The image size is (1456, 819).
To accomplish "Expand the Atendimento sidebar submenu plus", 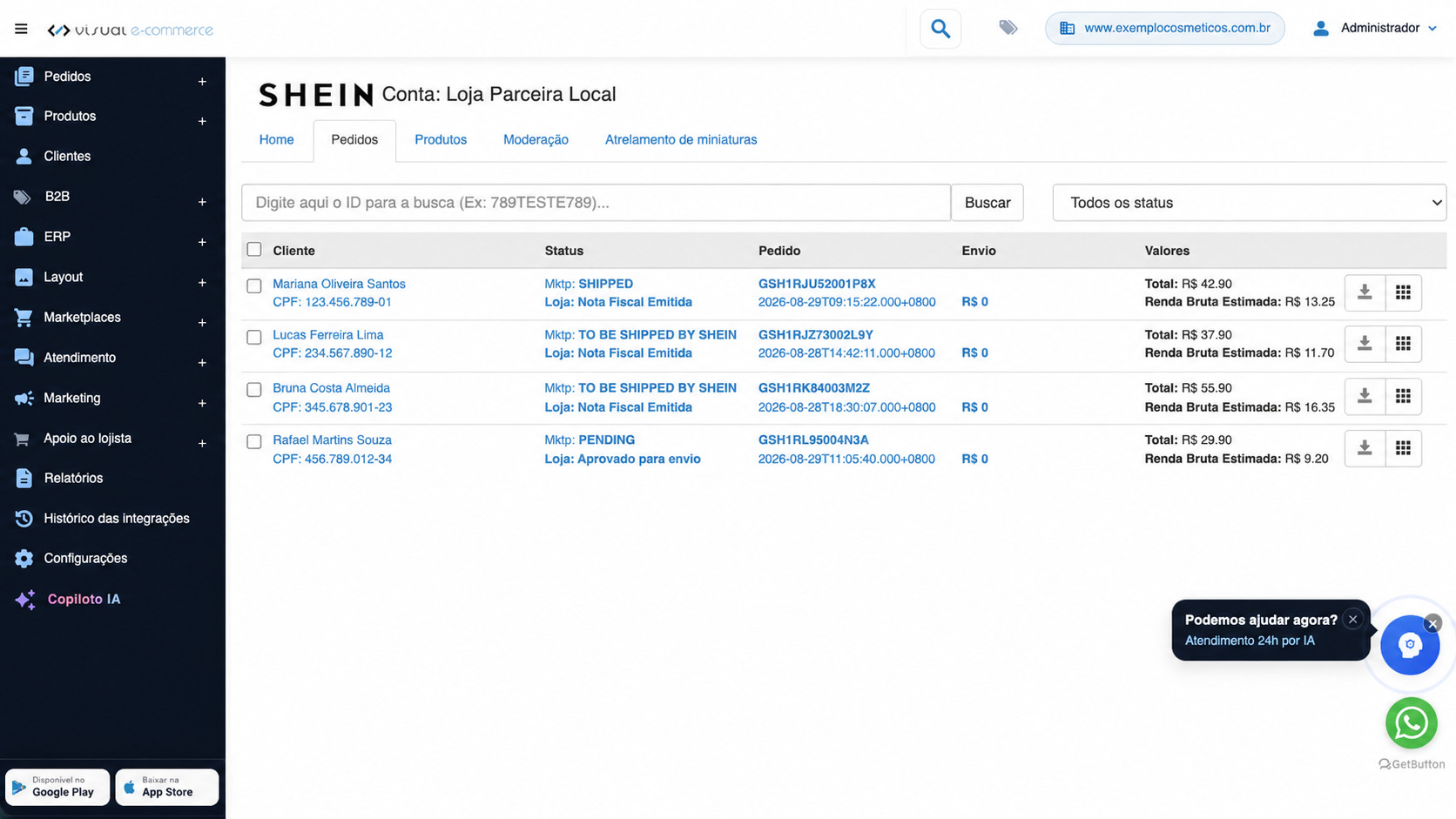I will [x=202, y=363].
